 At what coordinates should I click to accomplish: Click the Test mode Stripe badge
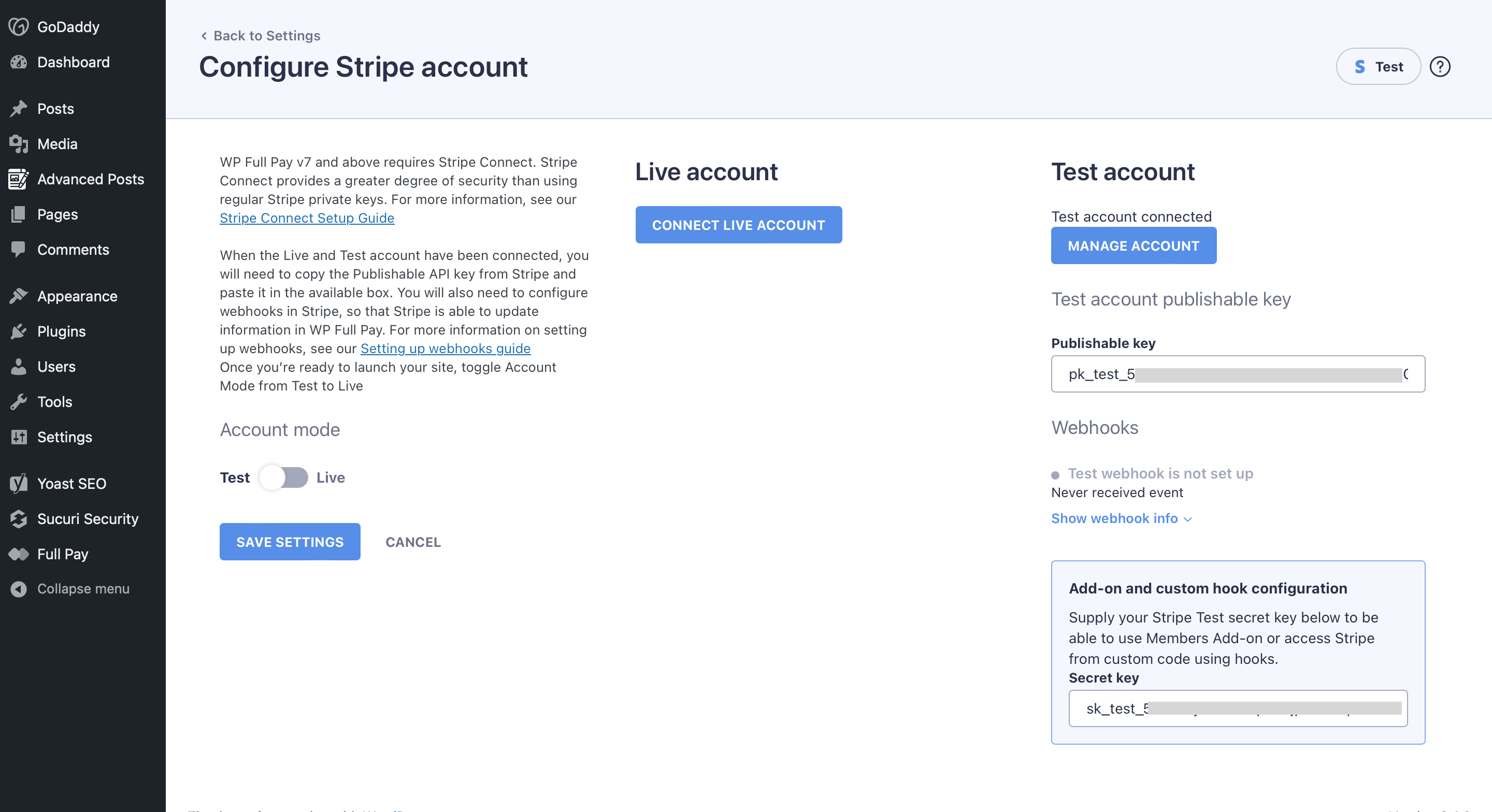[1378, 67]
